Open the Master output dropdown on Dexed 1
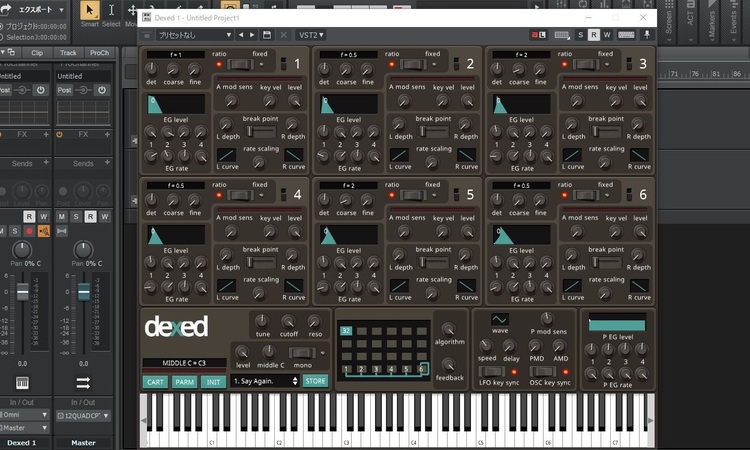Screen dimensions: 750x450 coord(24,428)
